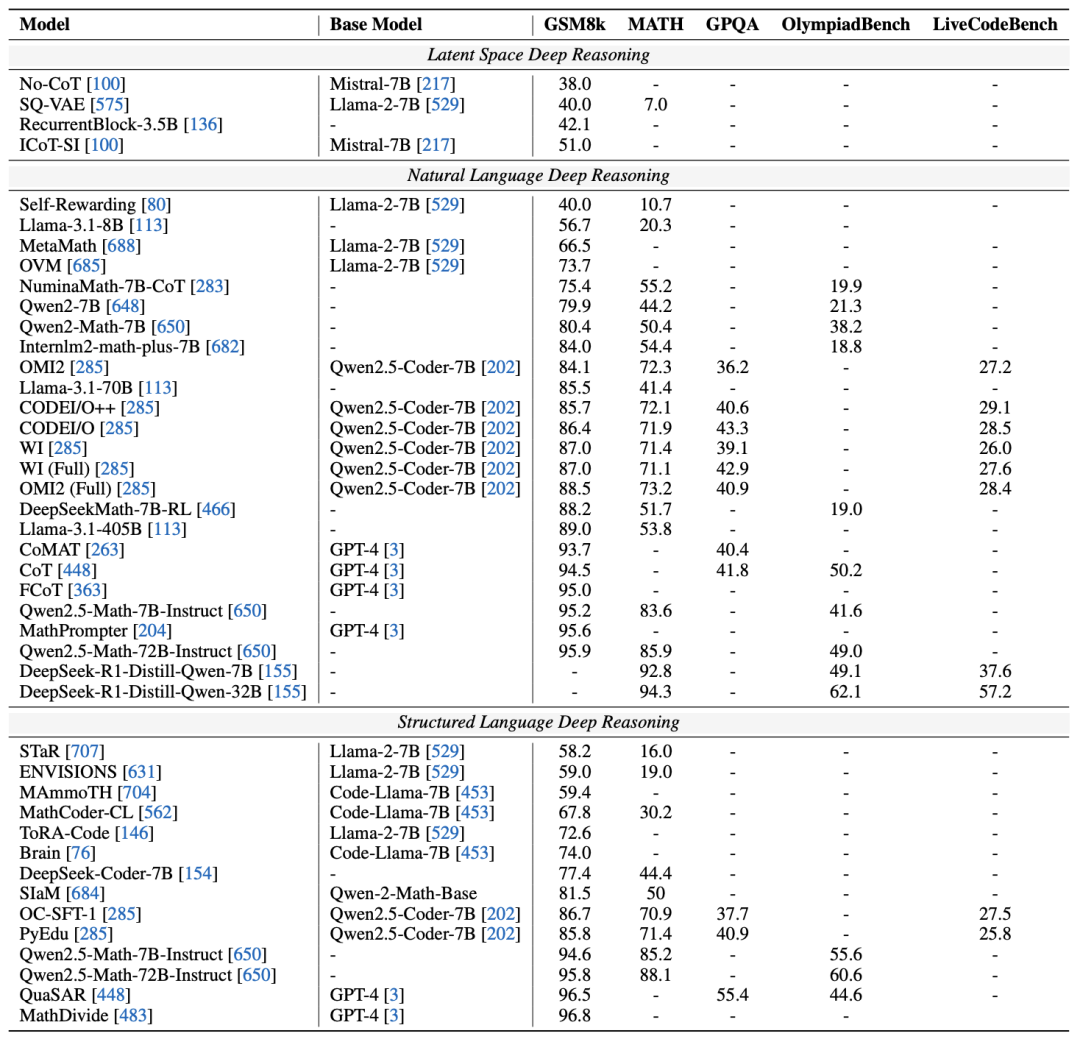Open the MathDivide citation [483]
Viewport: 1080px width, 1039px height.
(x=134, y=1016)
